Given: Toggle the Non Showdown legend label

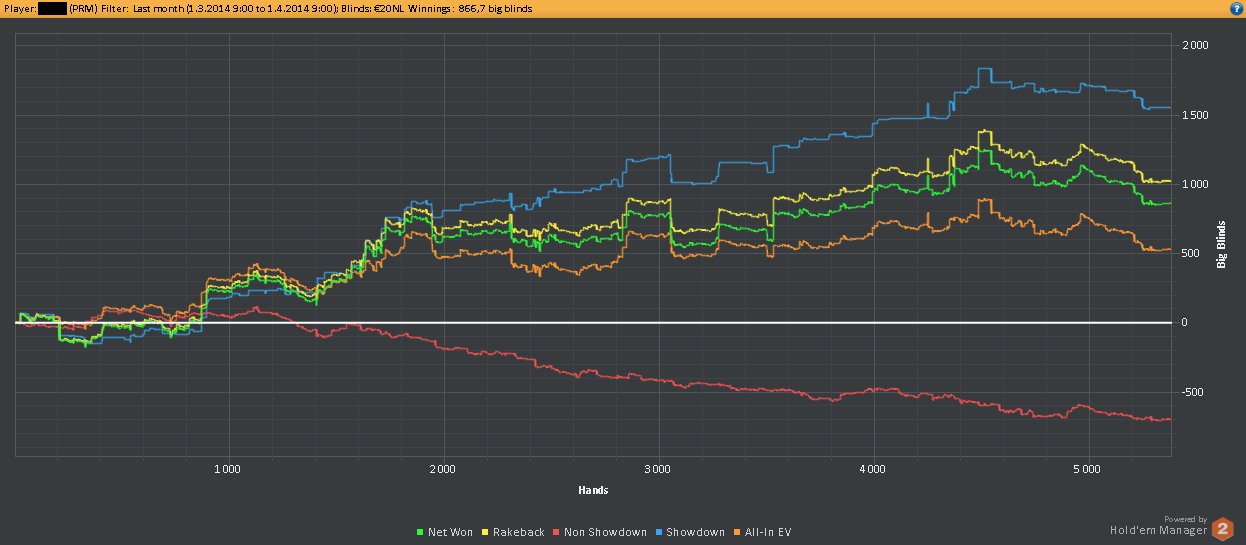Looking at the screenshot, I should 604,532.
